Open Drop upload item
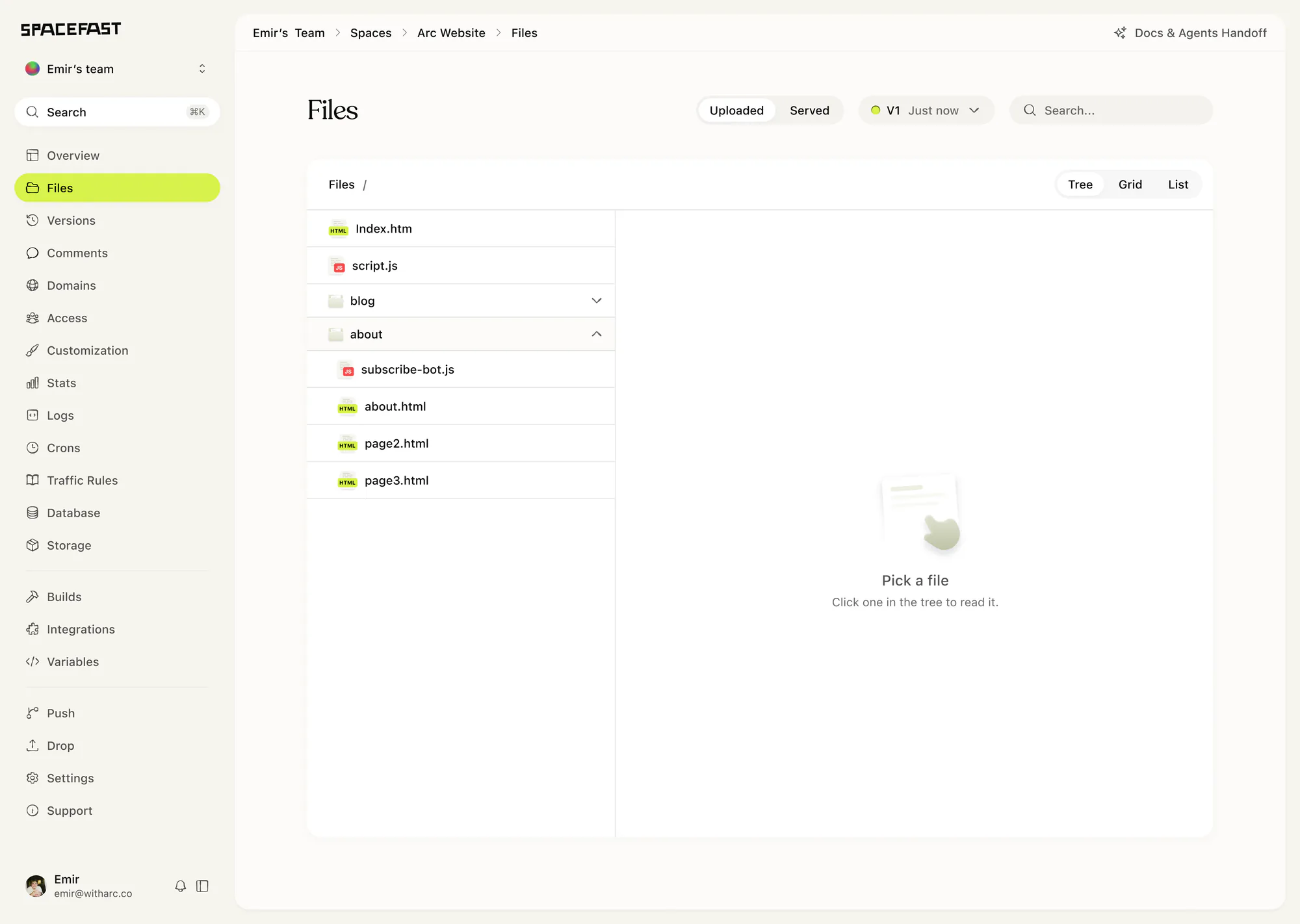The height and width of the screenshot is (924, 1300). (117, 745)
